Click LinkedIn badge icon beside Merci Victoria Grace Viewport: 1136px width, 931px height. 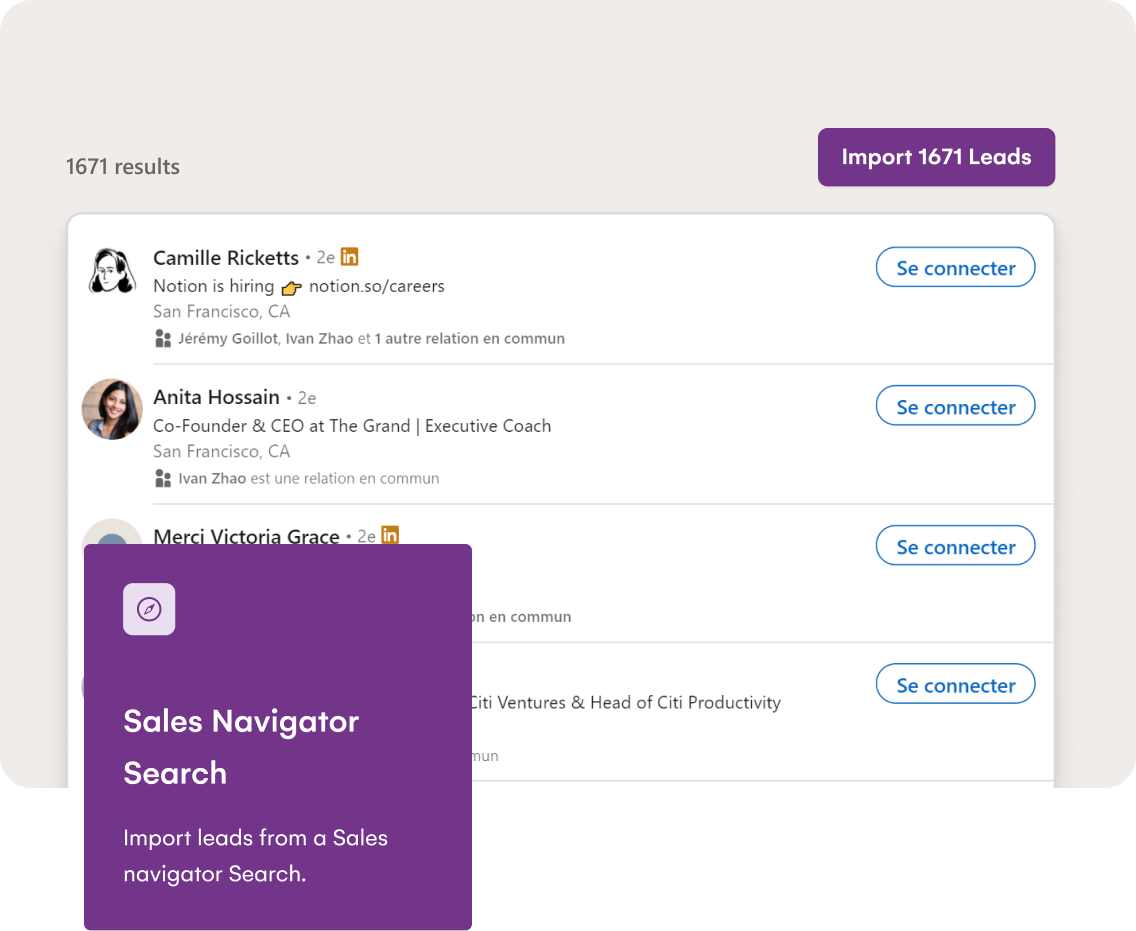(x=390, y=535)
